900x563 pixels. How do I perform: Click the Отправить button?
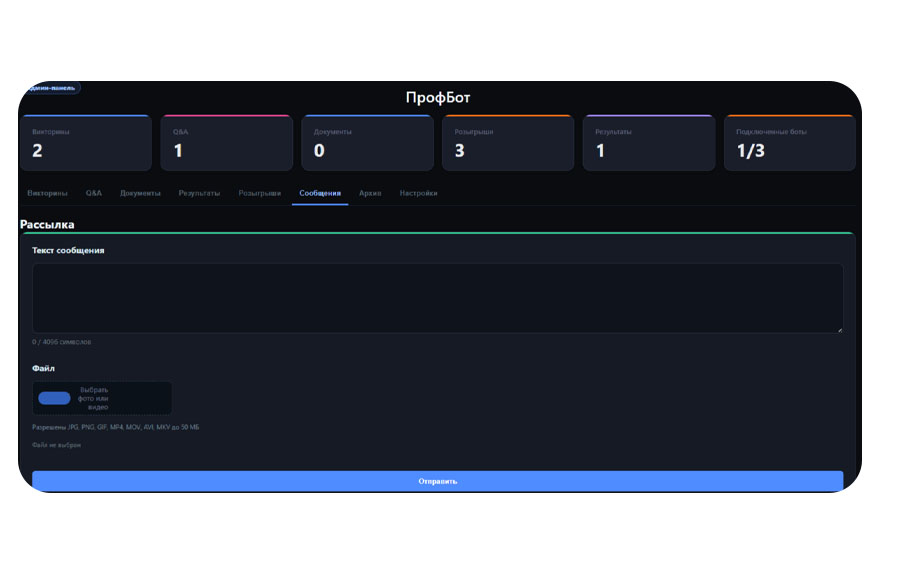(x=437, y=481)
